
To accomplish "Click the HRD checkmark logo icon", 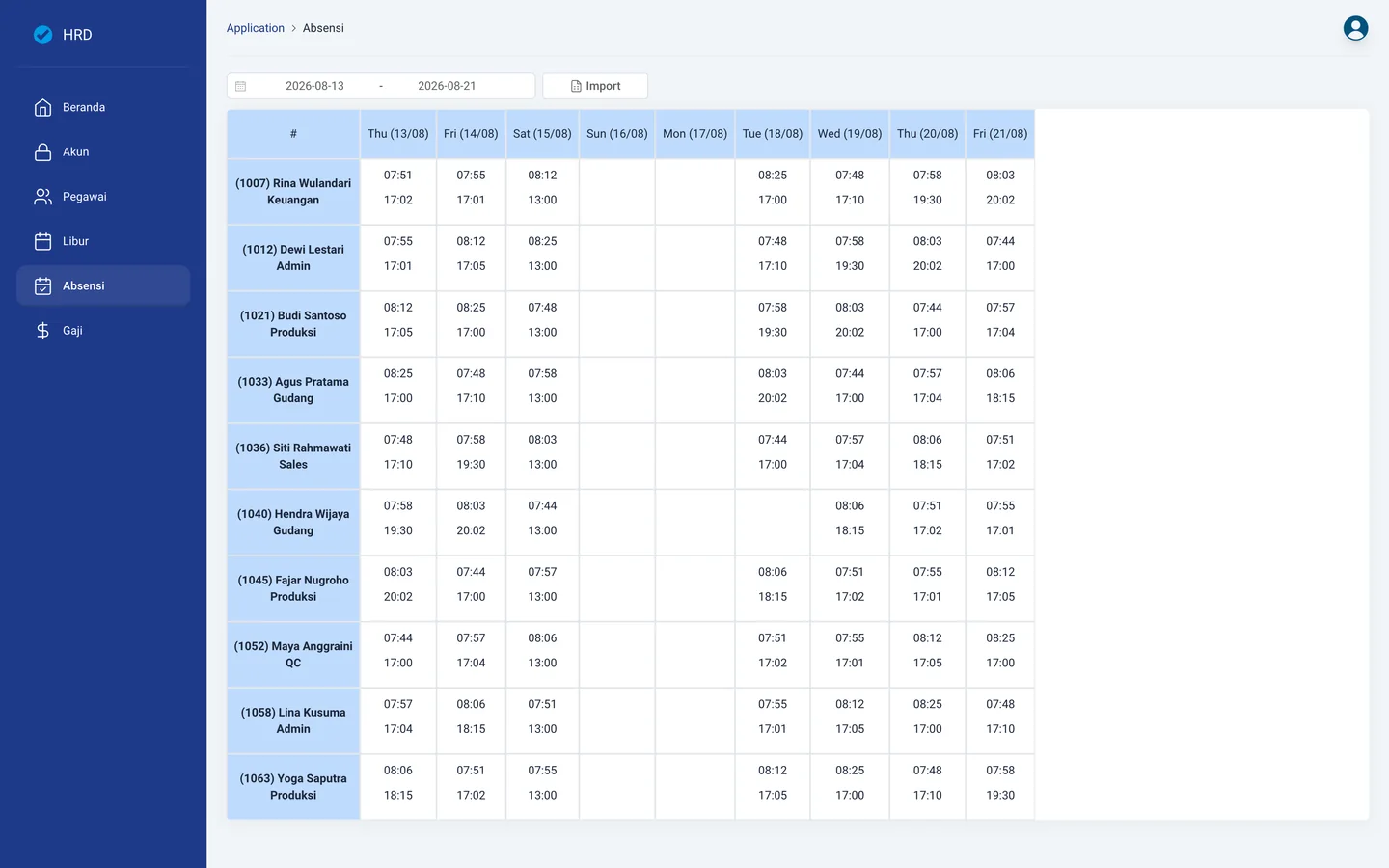I will (x=43, y=35).
